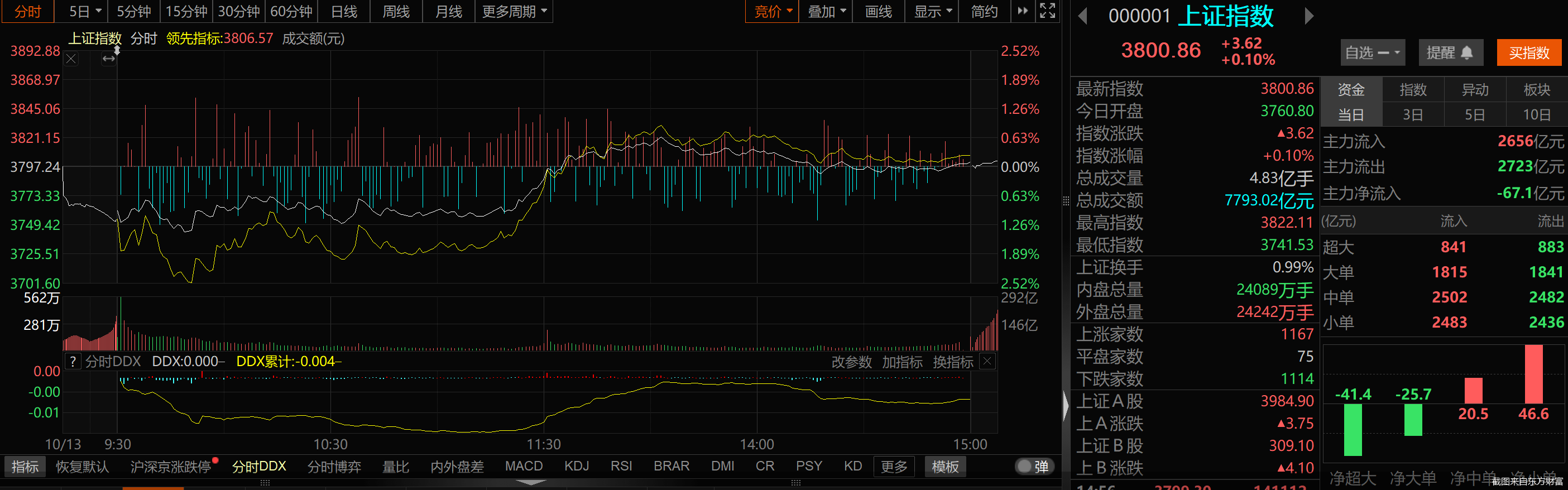Screen dimensions: 1568x490
Task: Select the 3日 fund flow range
Action: tap(1413, 114)
